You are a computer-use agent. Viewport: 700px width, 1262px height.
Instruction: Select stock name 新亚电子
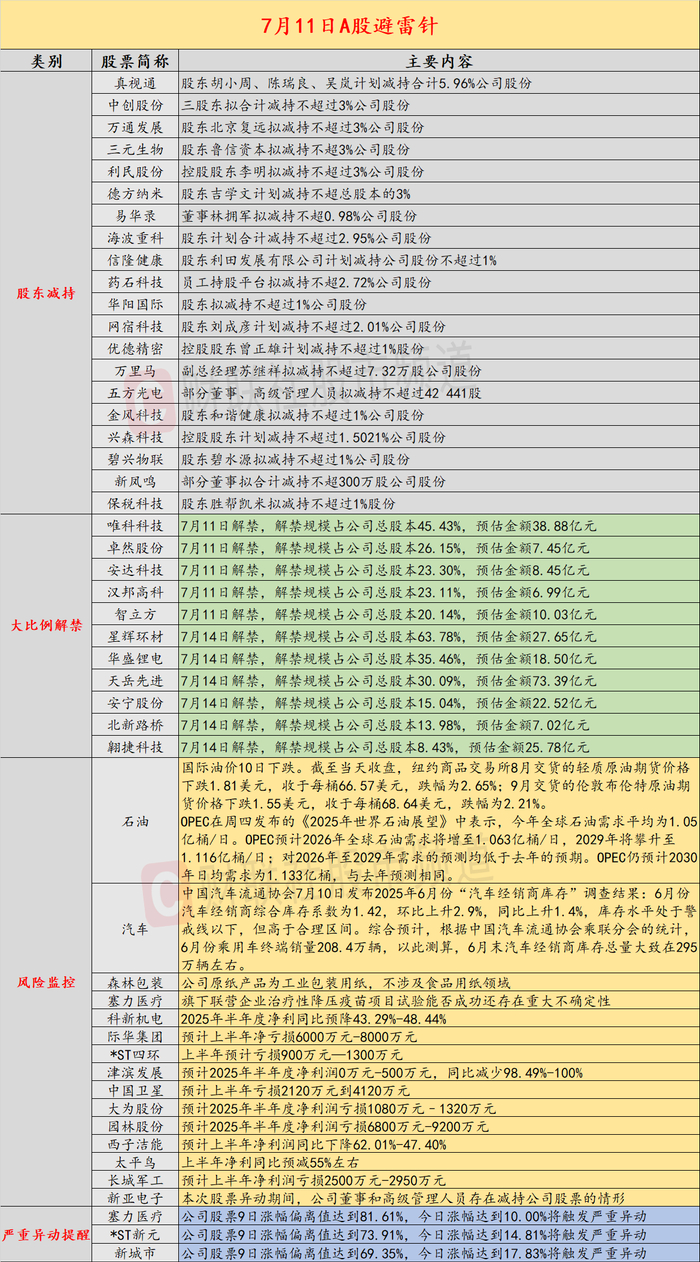(135, 1198)
